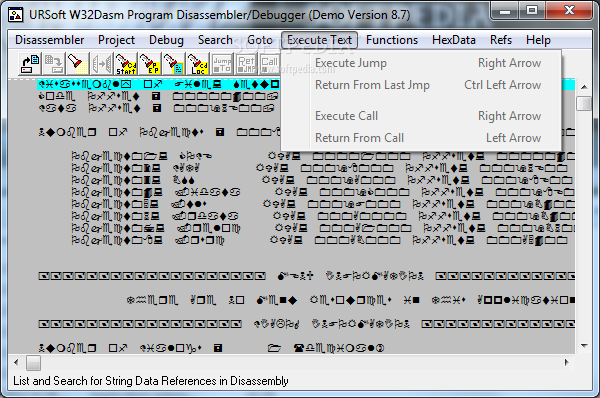Image resolution: width=600 pixels, height=398 pixels.
Task: Click the Goto Code Location icon
Action: pos(197,64)
